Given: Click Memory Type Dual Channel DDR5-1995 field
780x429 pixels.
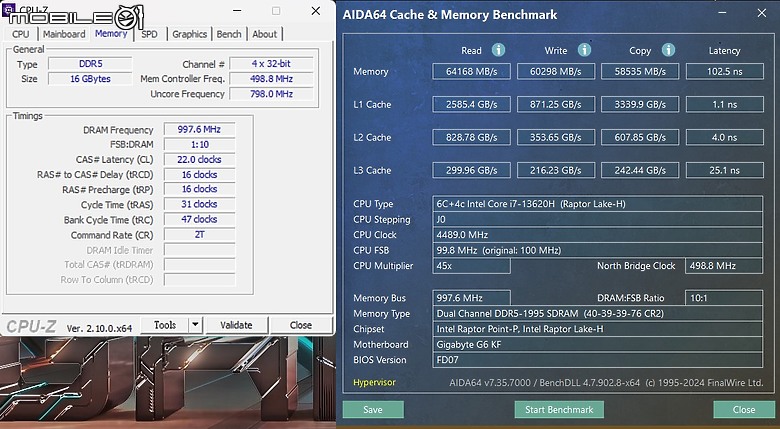Looking at the screenshot, I should tap(597, 314).
